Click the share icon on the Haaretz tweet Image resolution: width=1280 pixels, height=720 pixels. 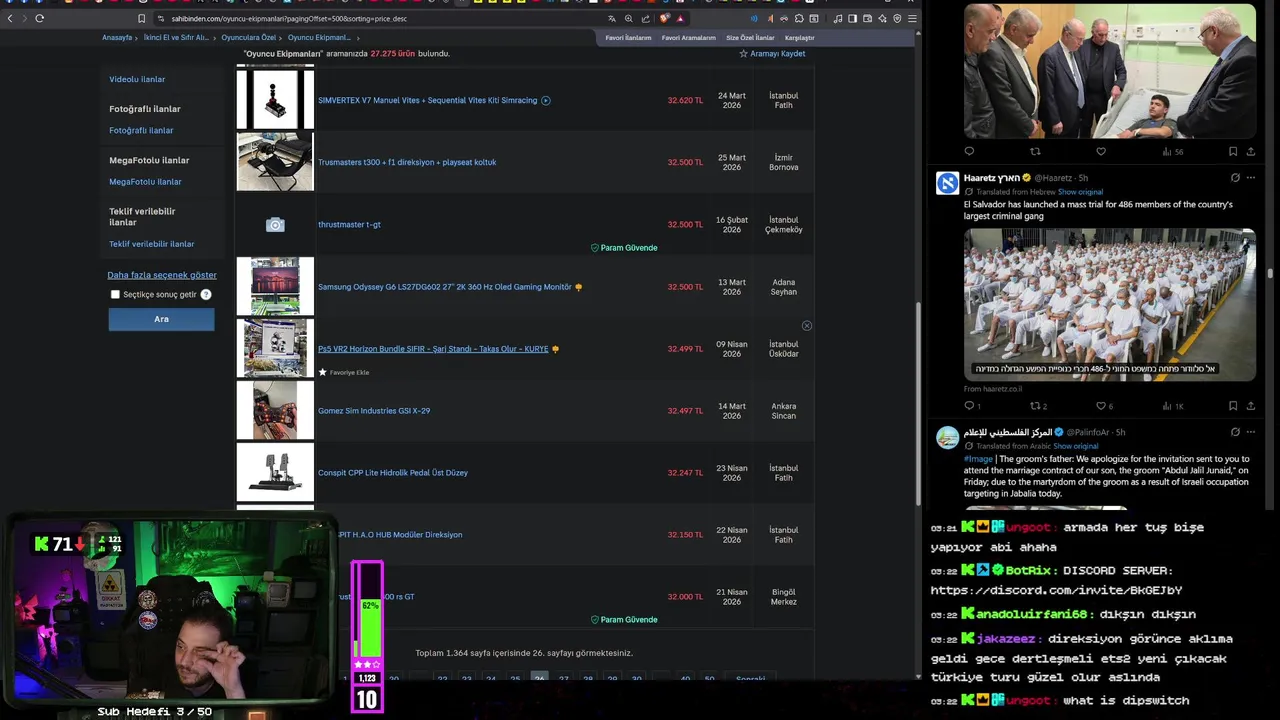(1251, 406)
